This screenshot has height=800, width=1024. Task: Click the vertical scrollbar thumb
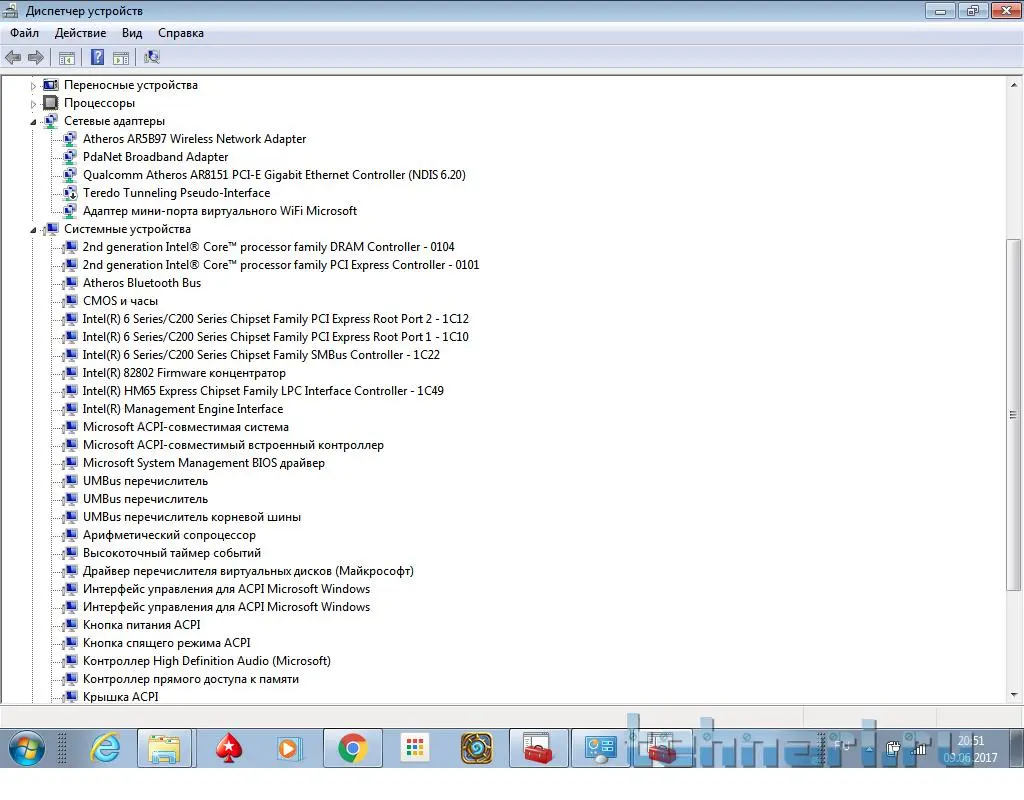pos(1014,414)
